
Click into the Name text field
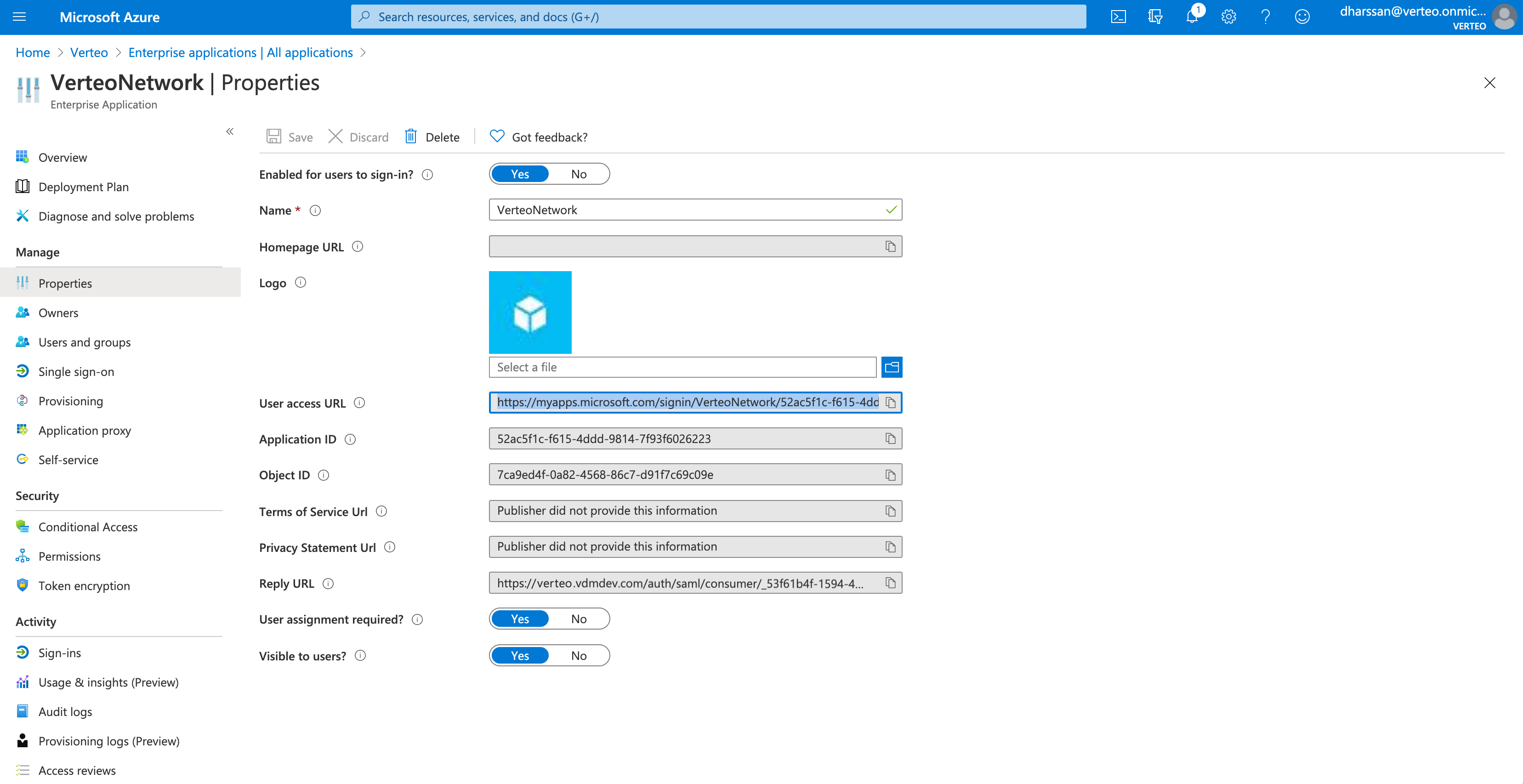pyautogui.click(x=695, y=210)
